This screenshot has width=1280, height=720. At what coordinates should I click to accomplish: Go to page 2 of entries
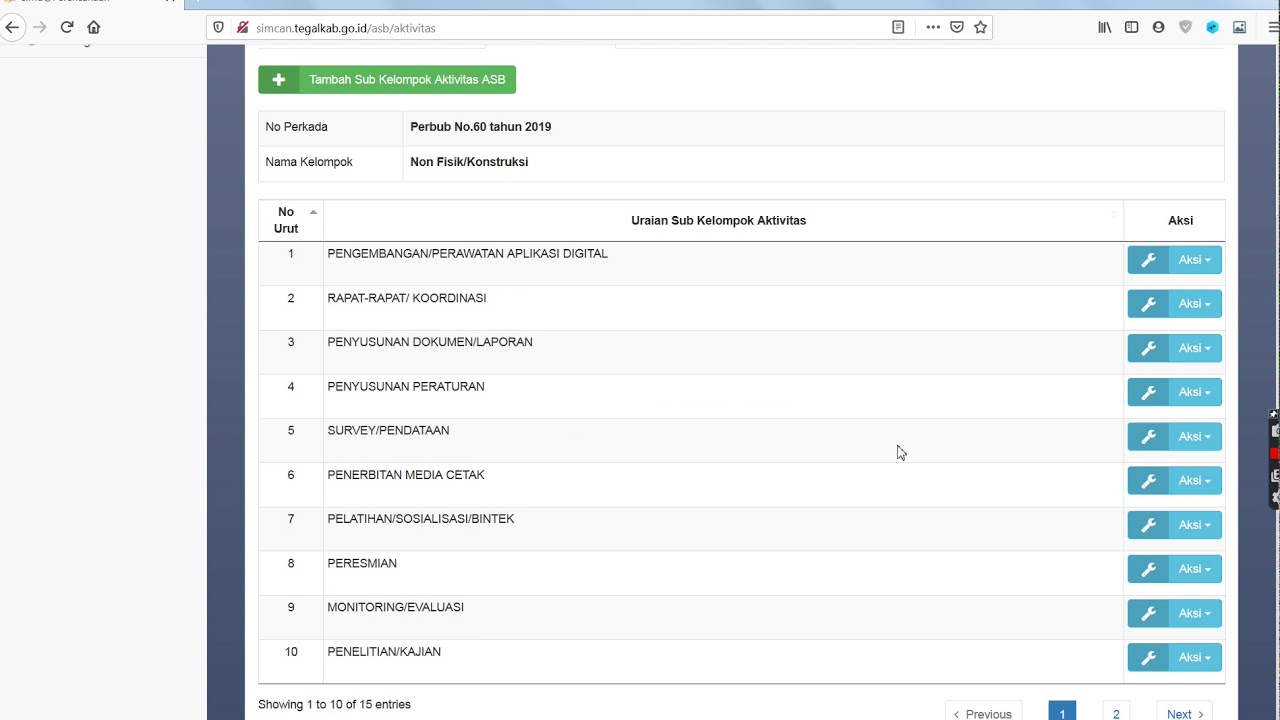[x=1116, y=713]
